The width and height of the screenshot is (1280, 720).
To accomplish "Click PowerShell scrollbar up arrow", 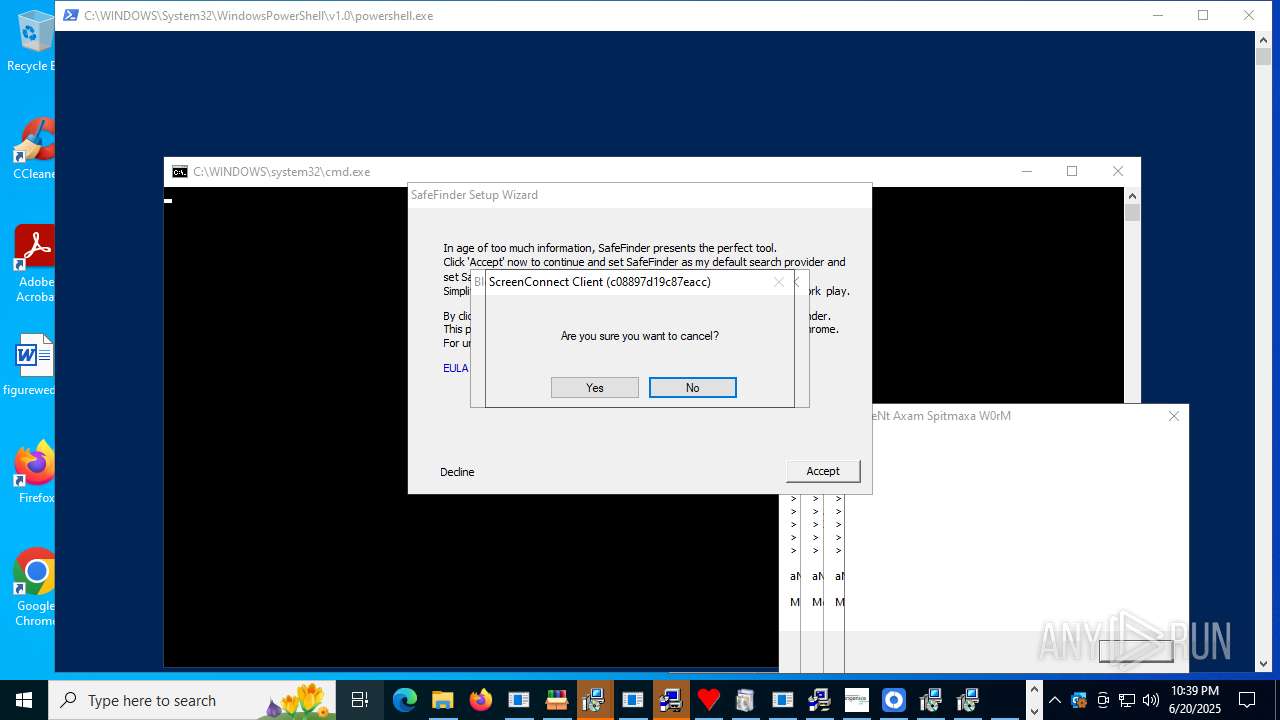I will [x=1263, y=39].
